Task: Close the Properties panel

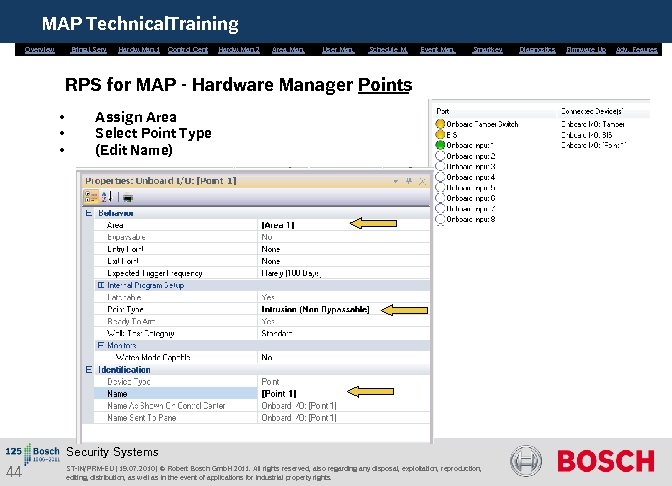Action: point(423,181)
